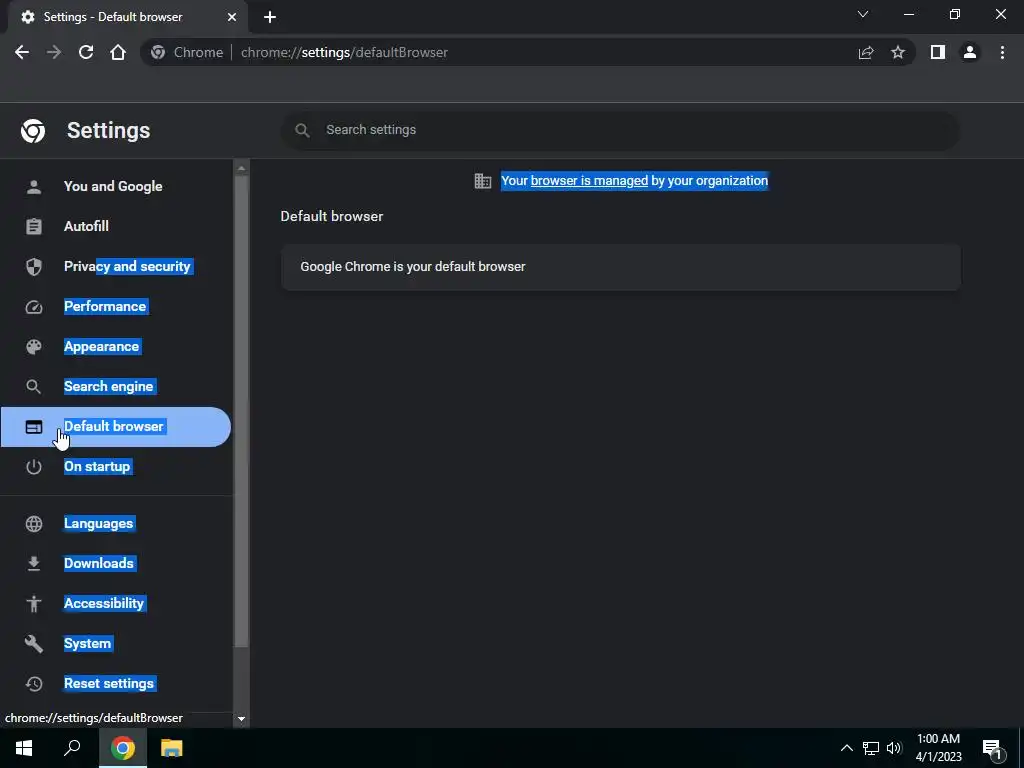This screenshot has height=768, width=1024.
Task: Click the sidebar scrollbar thumb
Action: 241,411
